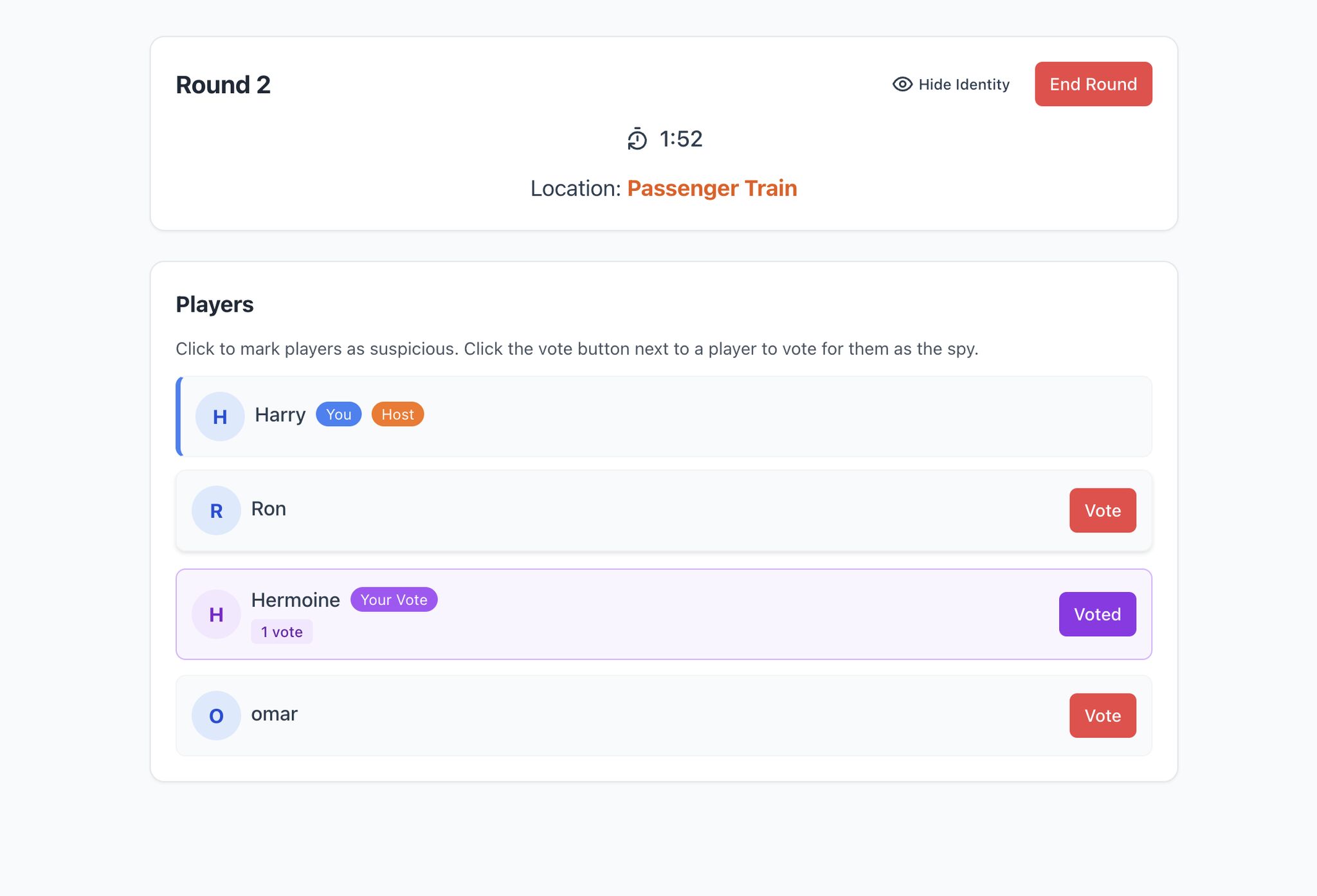Click omar's O avatar circle
1317x896 pixels.
[216, 715]
